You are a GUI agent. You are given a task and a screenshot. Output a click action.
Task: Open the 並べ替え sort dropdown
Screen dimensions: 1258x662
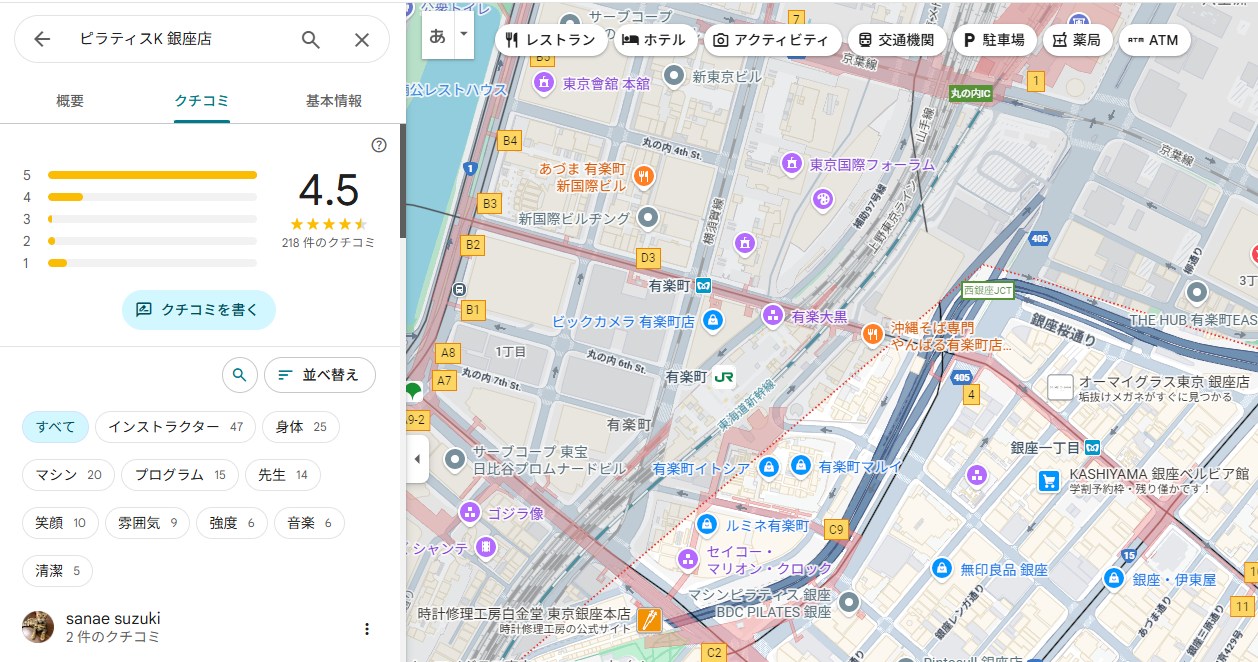pos(319,375)
